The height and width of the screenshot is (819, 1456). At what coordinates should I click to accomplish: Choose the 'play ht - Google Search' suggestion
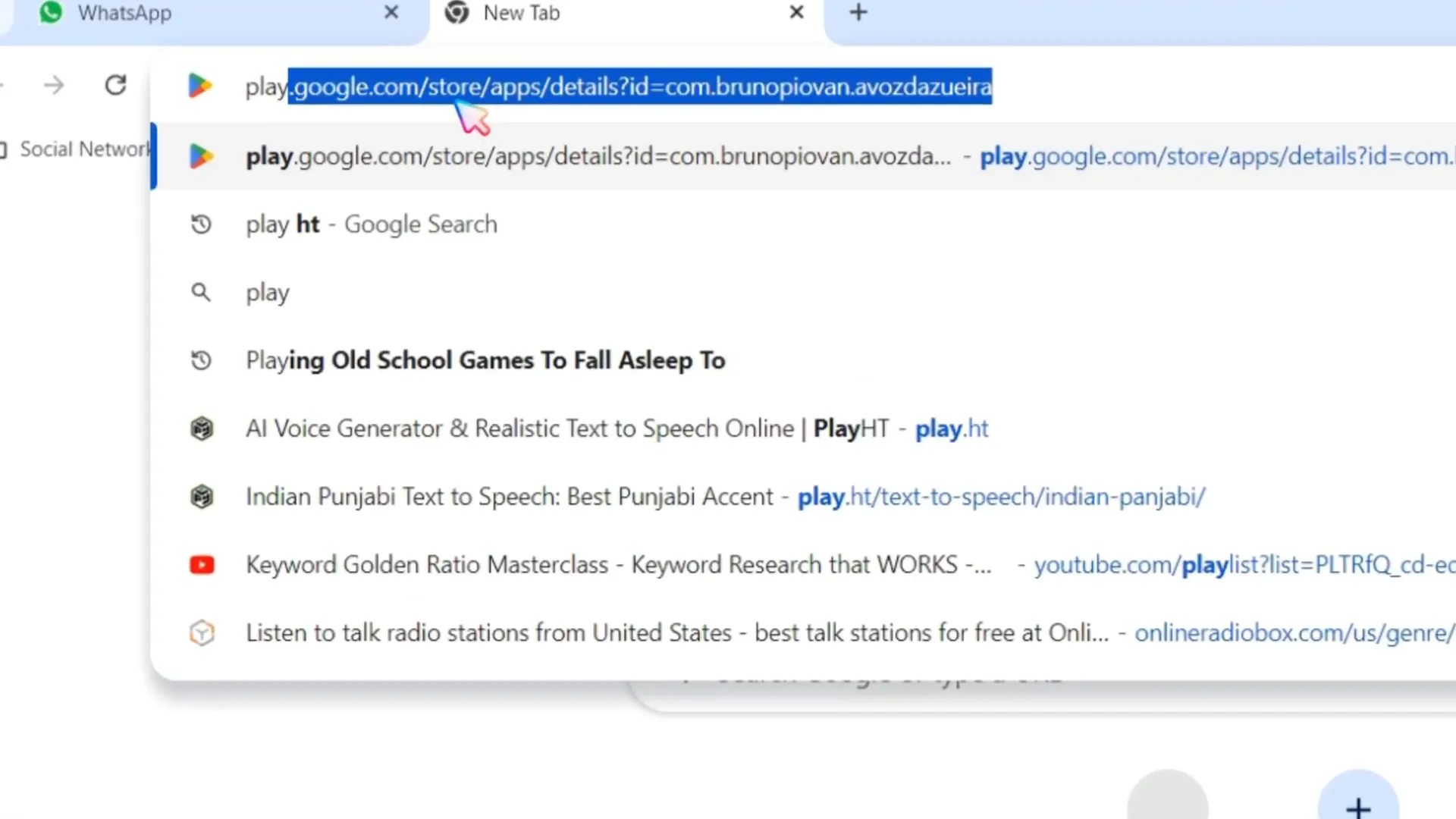(x=803, y=224)
